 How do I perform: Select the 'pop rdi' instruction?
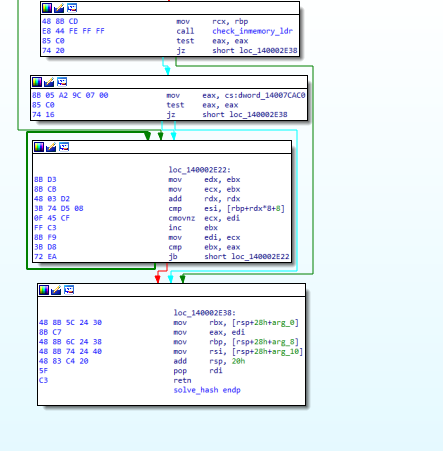click(198, 371)
